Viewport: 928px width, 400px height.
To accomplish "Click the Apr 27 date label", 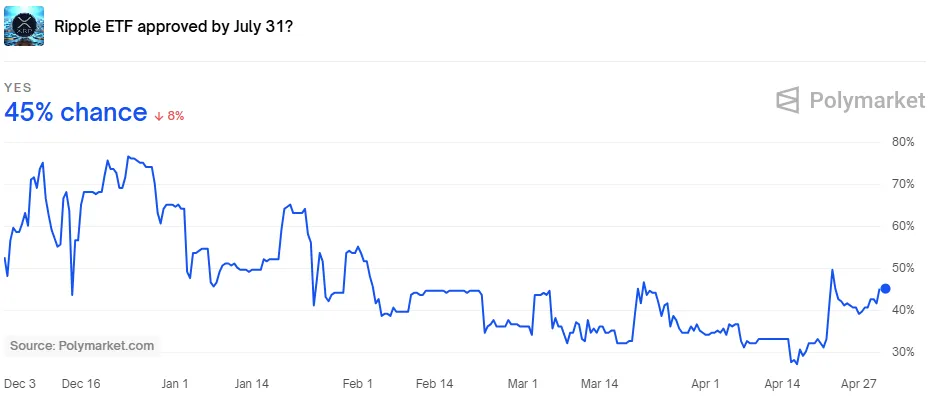I will click(x=860, y=383).
